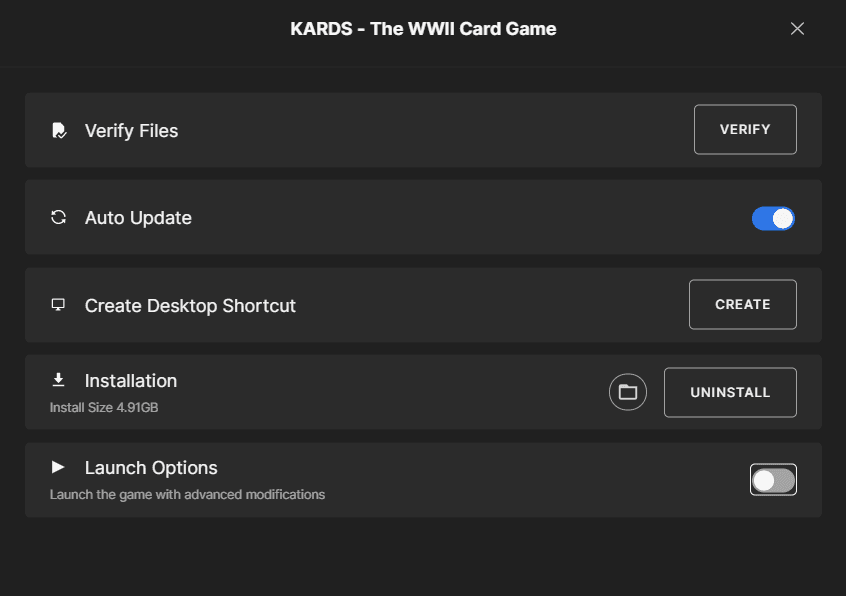Enable the Launch Options toggle
The width and height of the screenshot is (846, 596).
pos(773,480)
